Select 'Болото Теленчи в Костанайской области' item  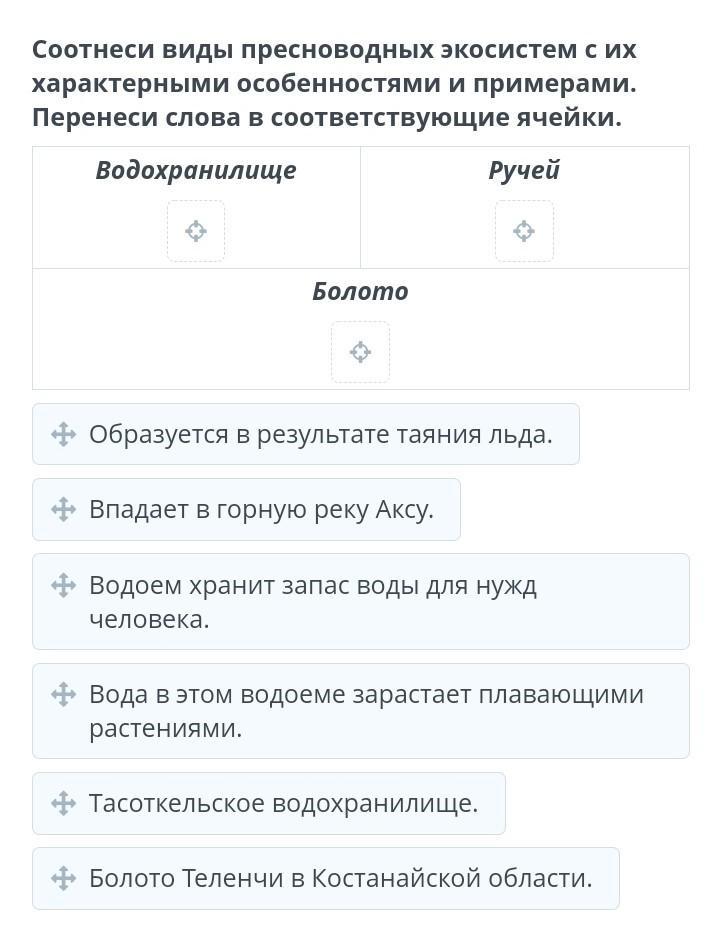[x=340, y=878]
